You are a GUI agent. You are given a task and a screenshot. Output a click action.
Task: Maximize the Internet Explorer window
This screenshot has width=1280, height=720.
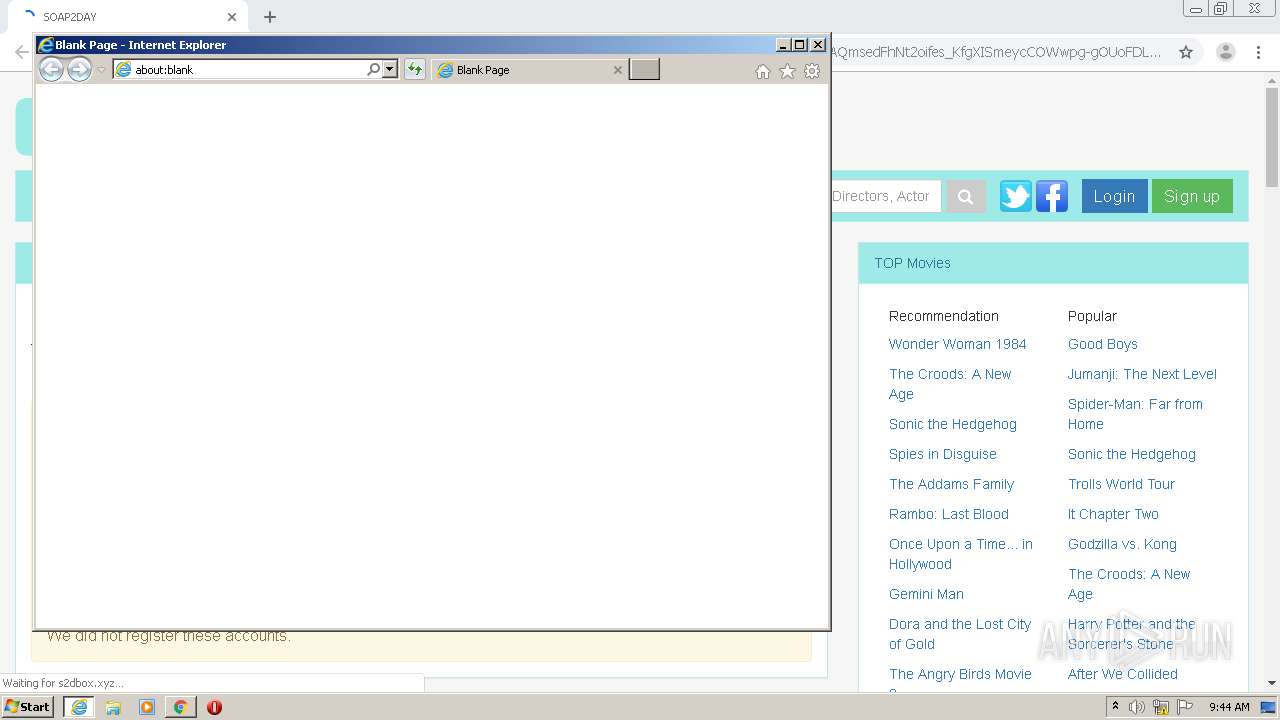[799, 45]
